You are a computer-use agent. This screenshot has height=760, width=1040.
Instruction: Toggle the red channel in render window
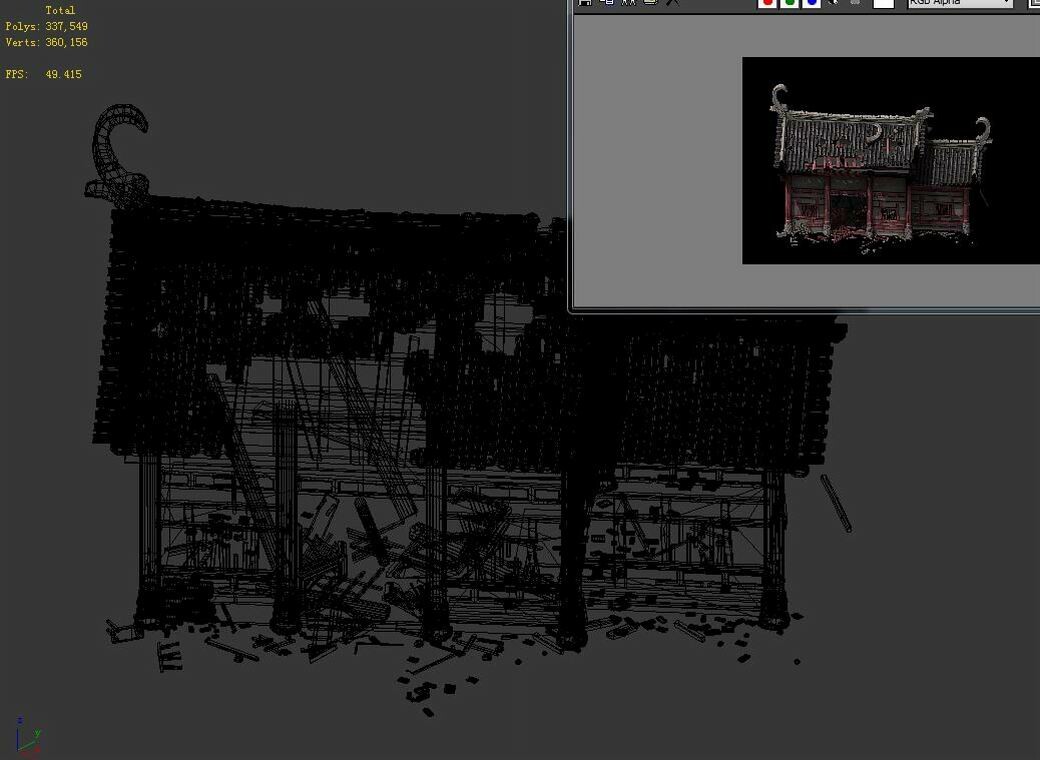tap(767, 3)
